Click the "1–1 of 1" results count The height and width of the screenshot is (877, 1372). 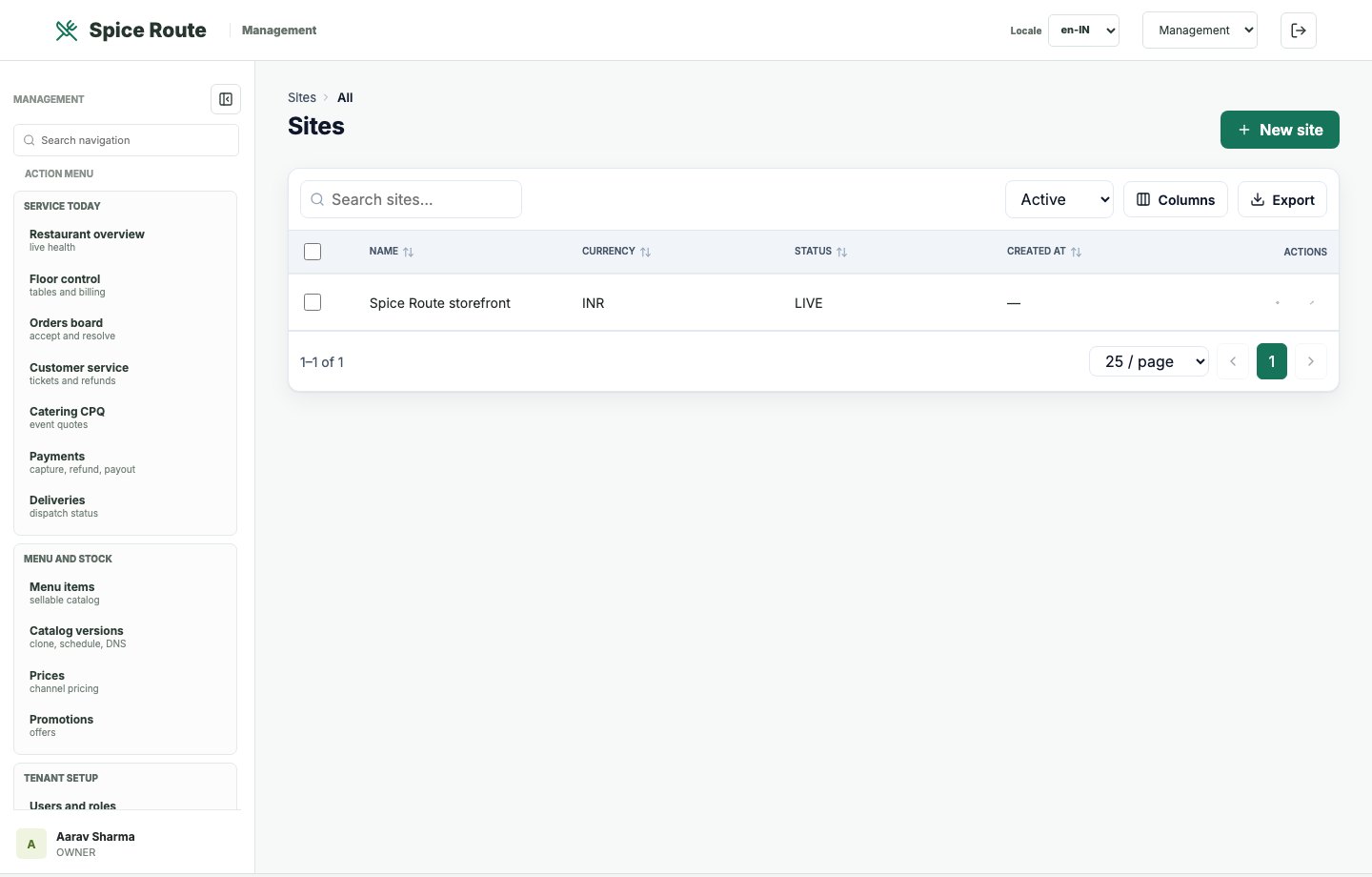pyautogui.click(x=322, y=362)
